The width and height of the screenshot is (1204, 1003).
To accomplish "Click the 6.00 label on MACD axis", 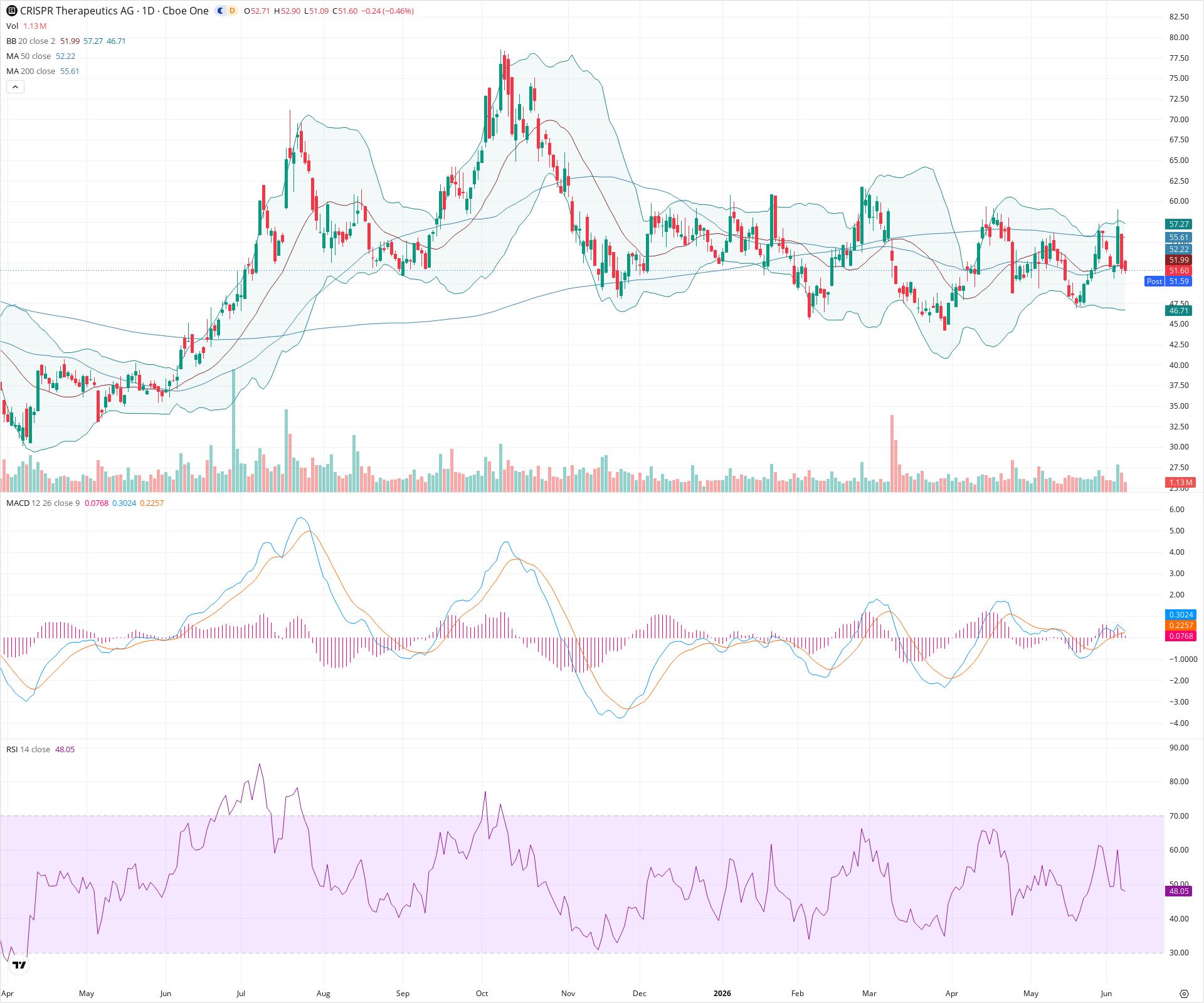I will [x=1177, y=509].
